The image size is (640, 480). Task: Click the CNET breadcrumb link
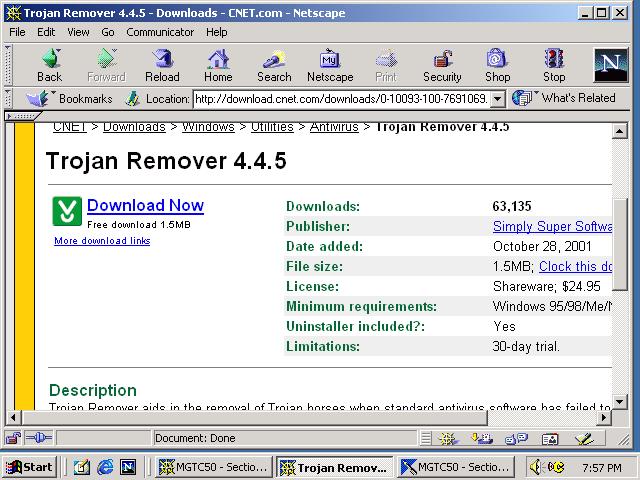point(69,127)
